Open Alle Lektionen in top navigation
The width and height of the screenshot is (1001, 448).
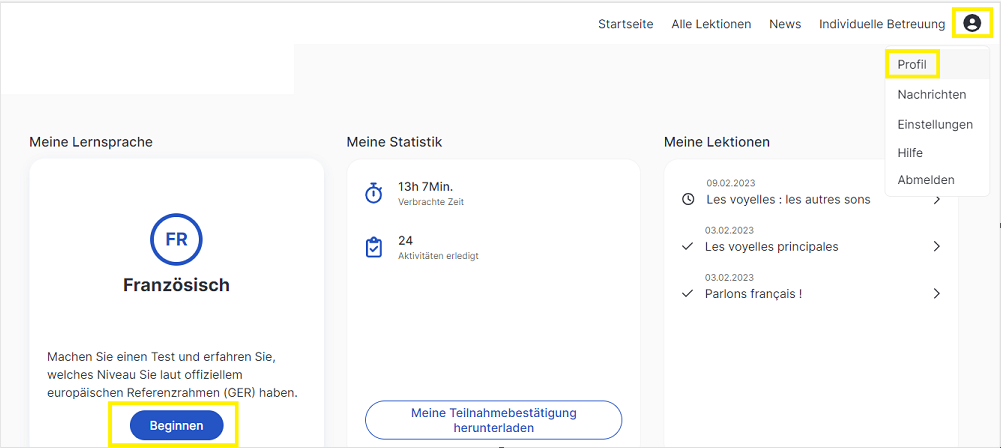point(711,24)
